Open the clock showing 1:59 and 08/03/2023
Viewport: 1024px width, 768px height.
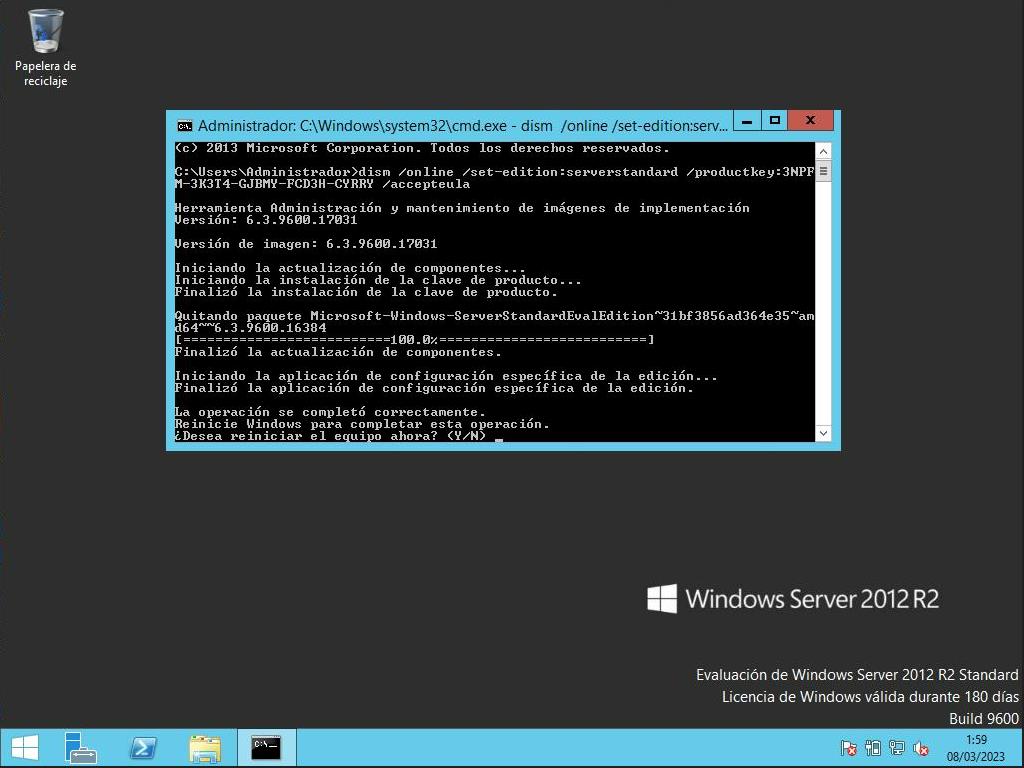tap(976, 748)
